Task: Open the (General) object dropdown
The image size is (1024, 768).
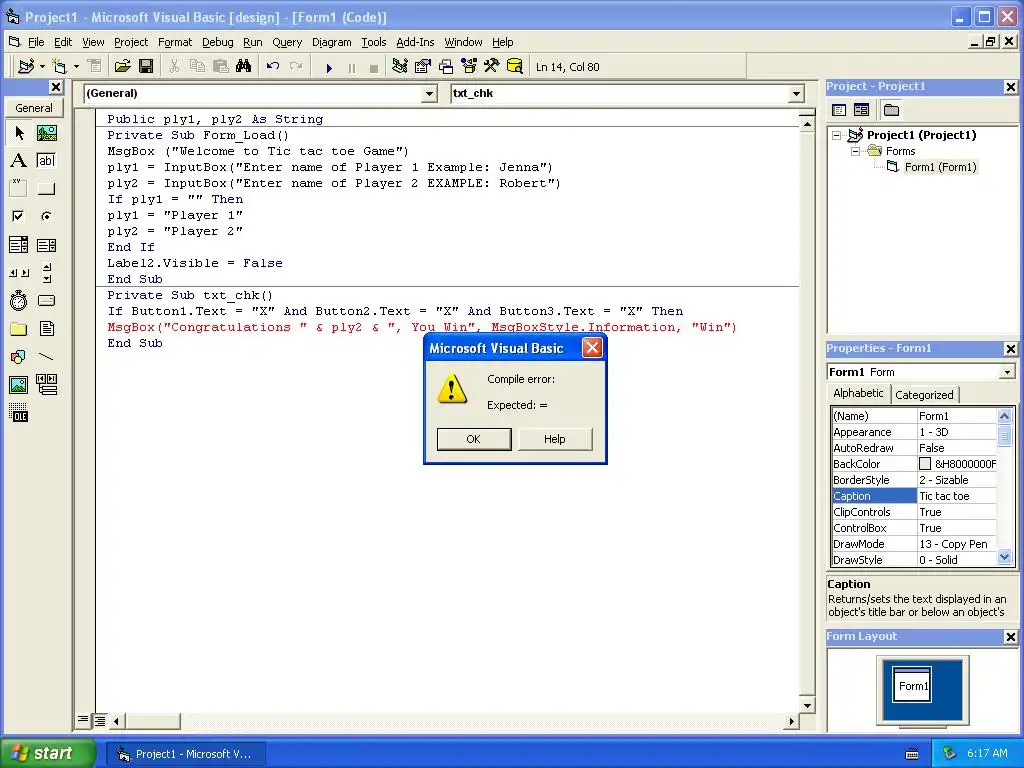Action: 429,93
